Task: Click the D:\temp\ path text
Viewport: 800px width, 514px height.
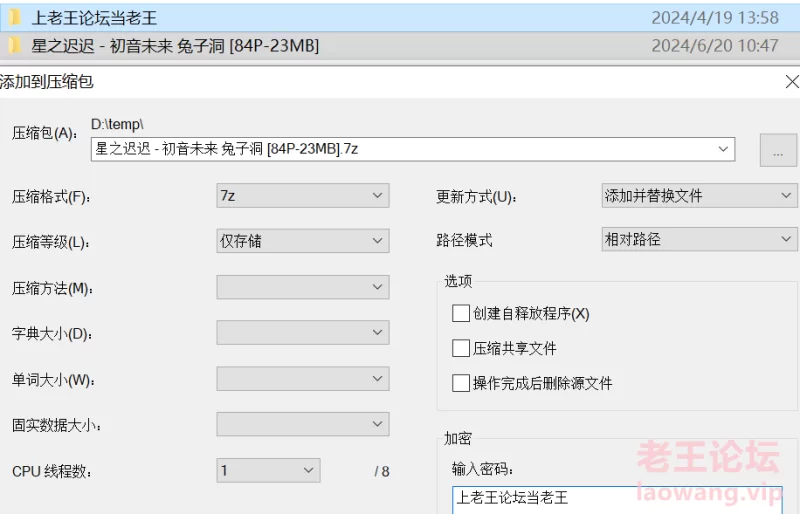Action: pyautogui.click(x=117, y=124)
